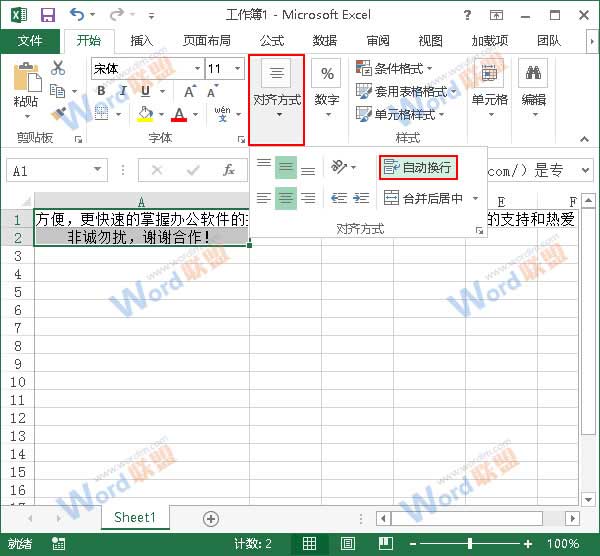Toggle Underline formatting
This screenshot has height=556, width=600.
tap(145, 91)
